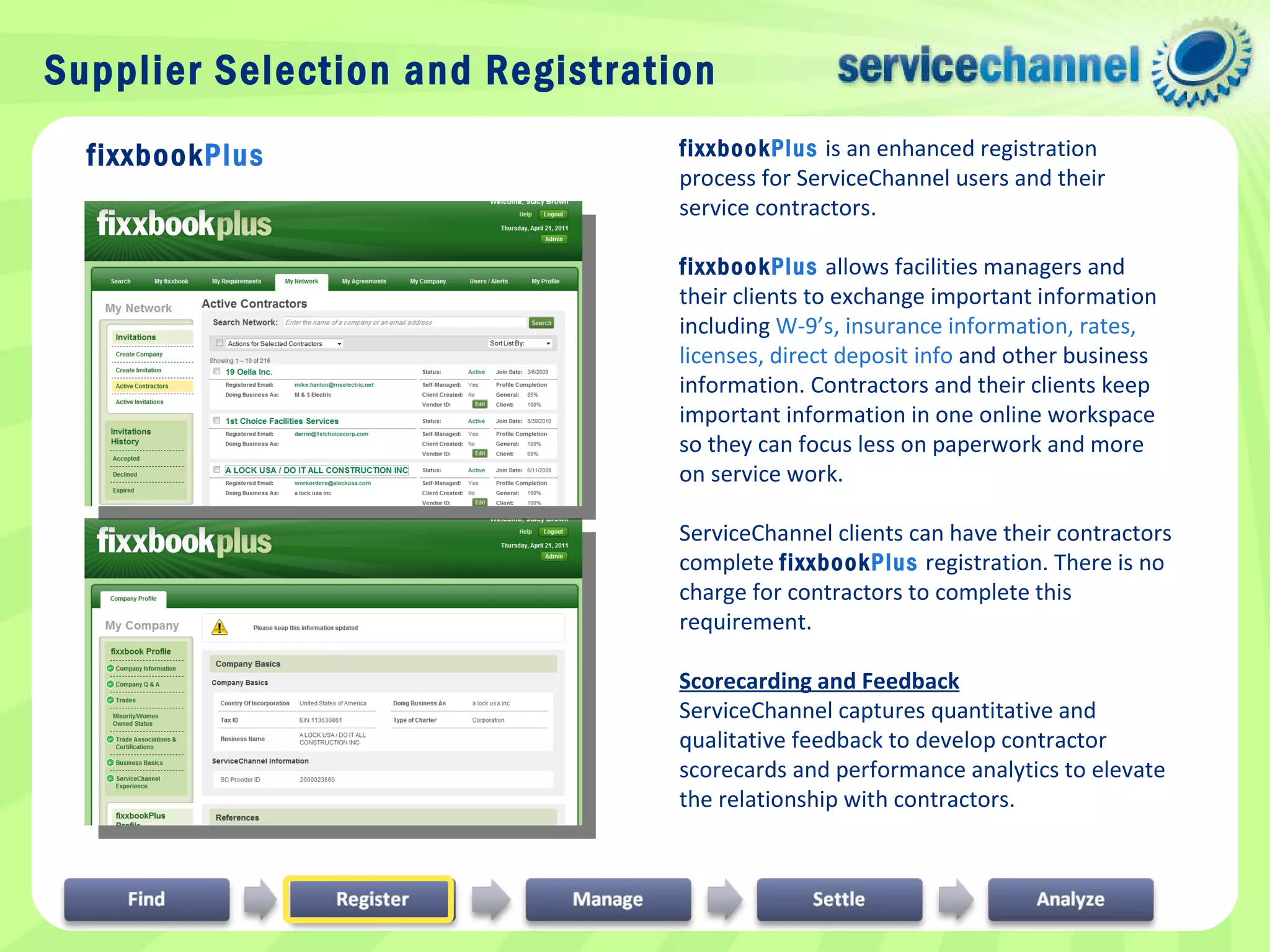The width and height of the screenshot is (1270, 952).
Task: Open the Company Profile tab
Action: click(x=133, y=599)
